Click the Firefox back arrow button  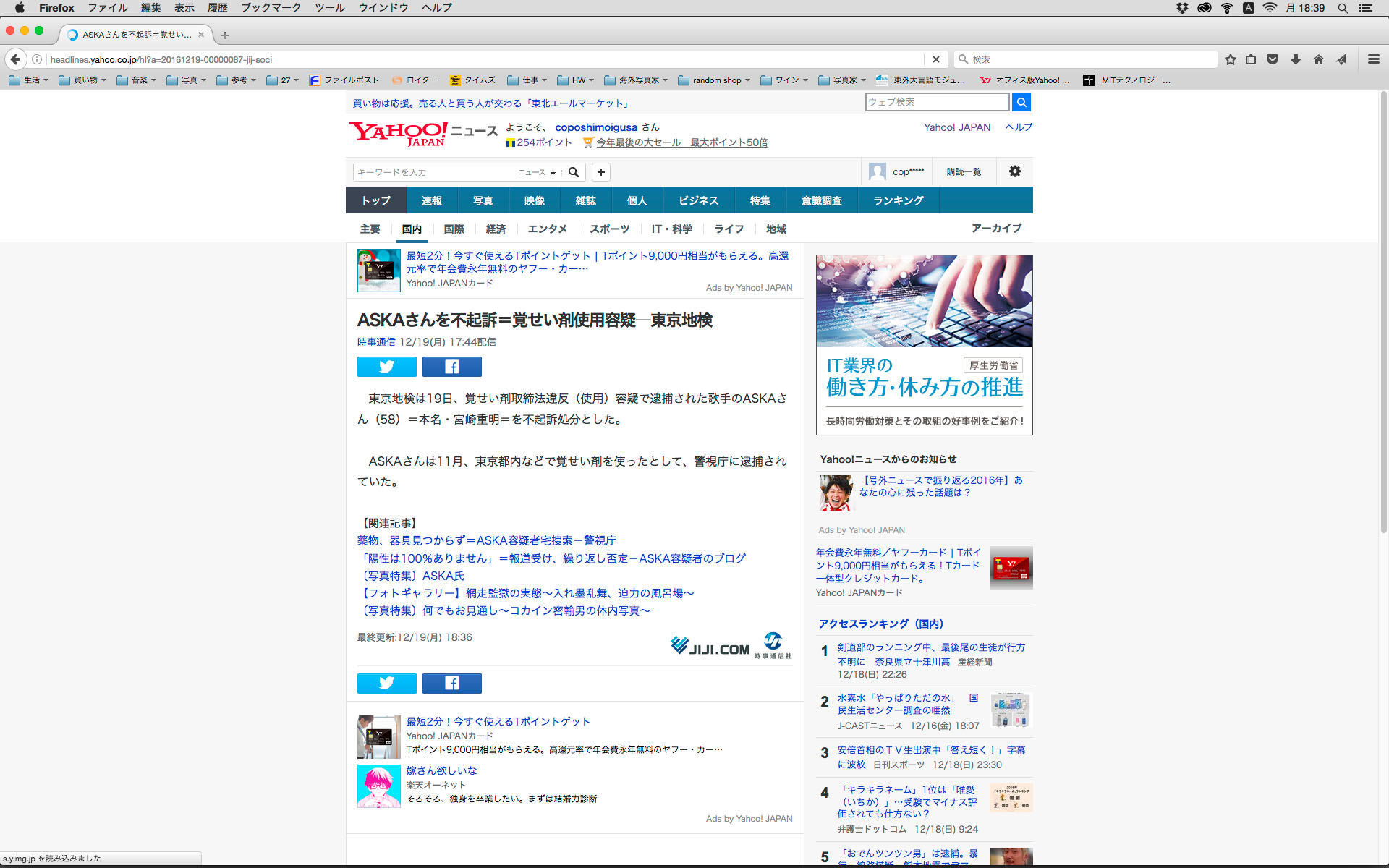pos(15,59)
